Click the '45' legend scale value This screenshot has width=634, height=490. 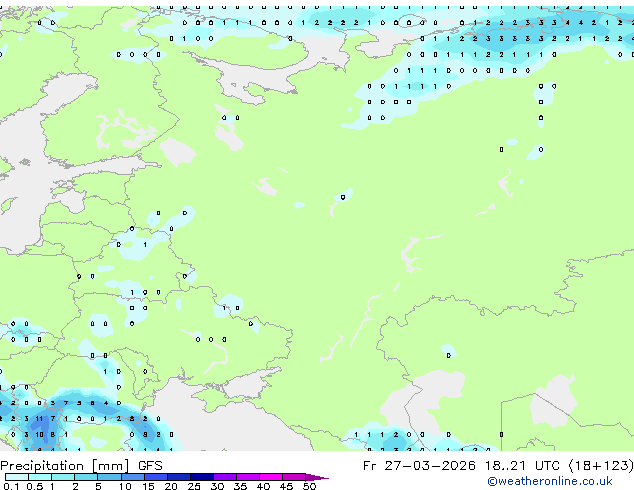point(286,486)
